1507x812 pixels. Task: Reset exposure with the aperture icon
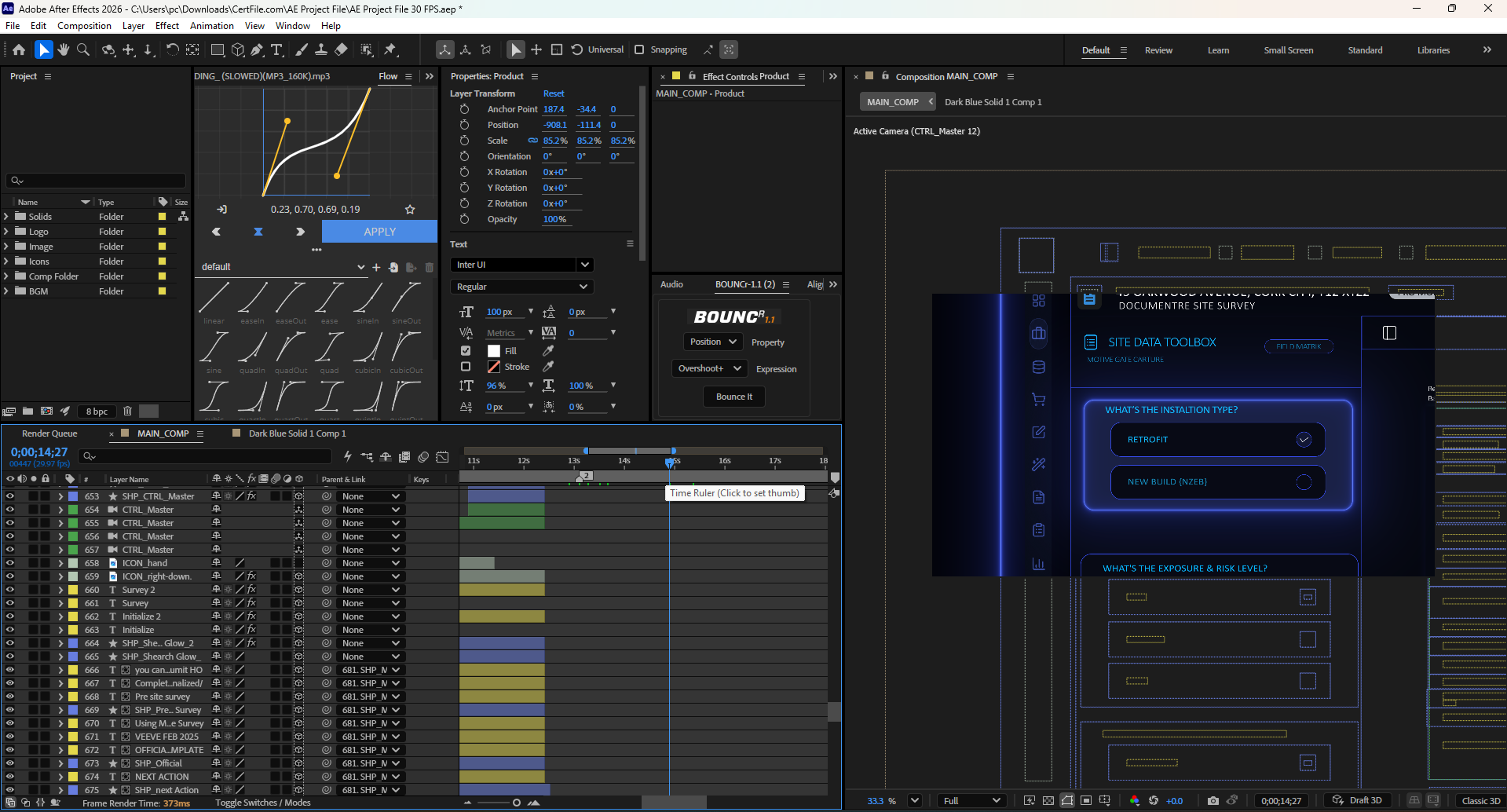tap(1154, 800)
